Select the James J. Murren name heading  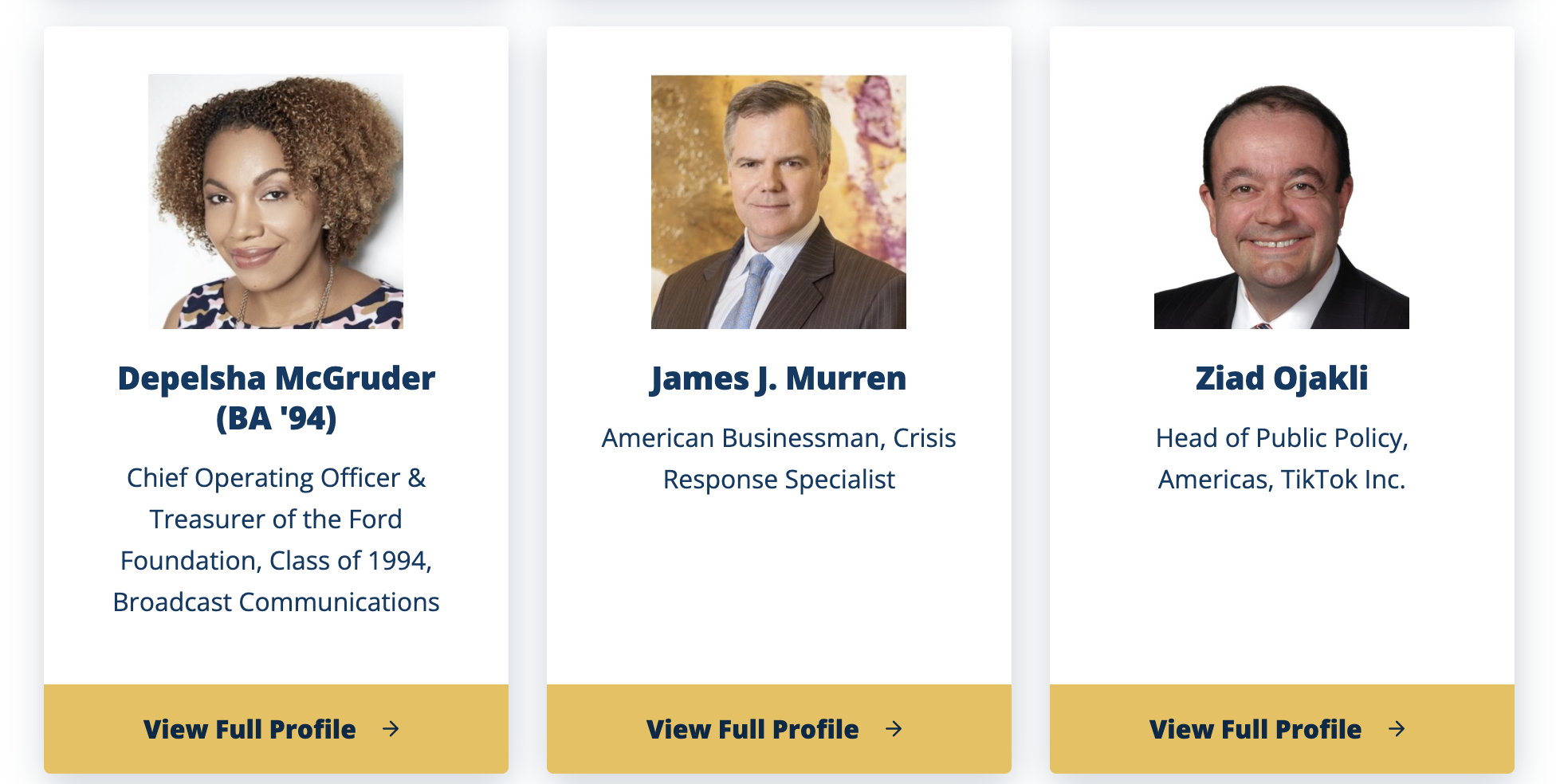click(779, 378)
